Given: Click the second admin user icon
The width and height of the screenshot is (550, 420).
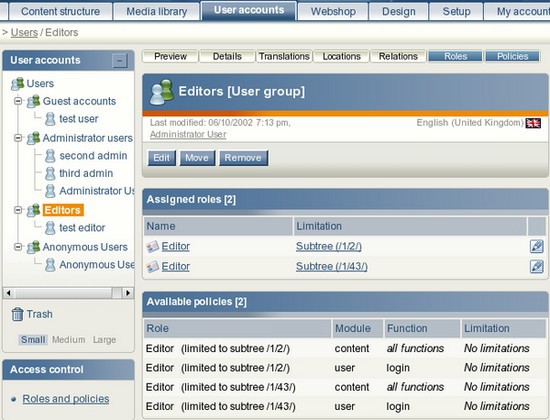Looking at the screenshot, I should pos(50,156).
